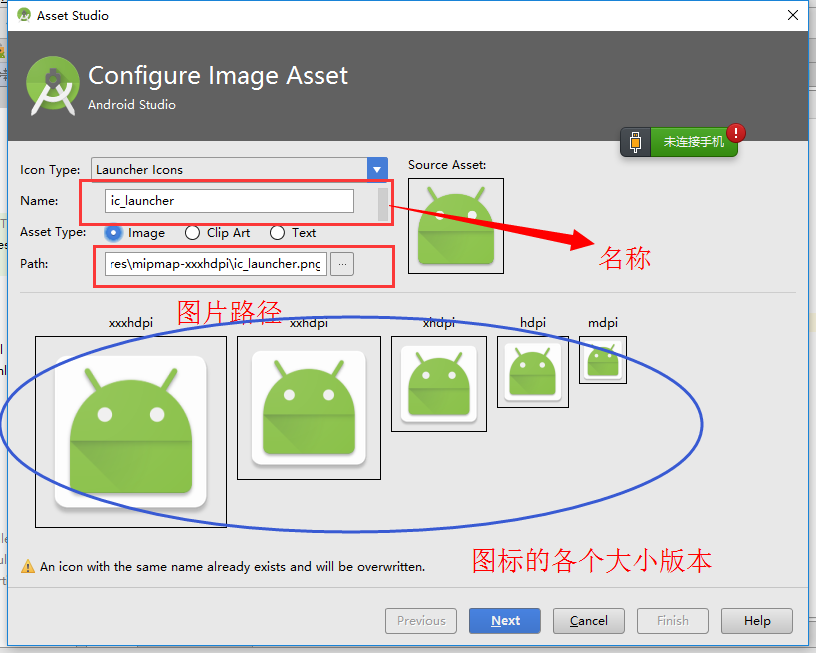Click the Cancel button
The image size is (816, 653).
tap(588, 620)
